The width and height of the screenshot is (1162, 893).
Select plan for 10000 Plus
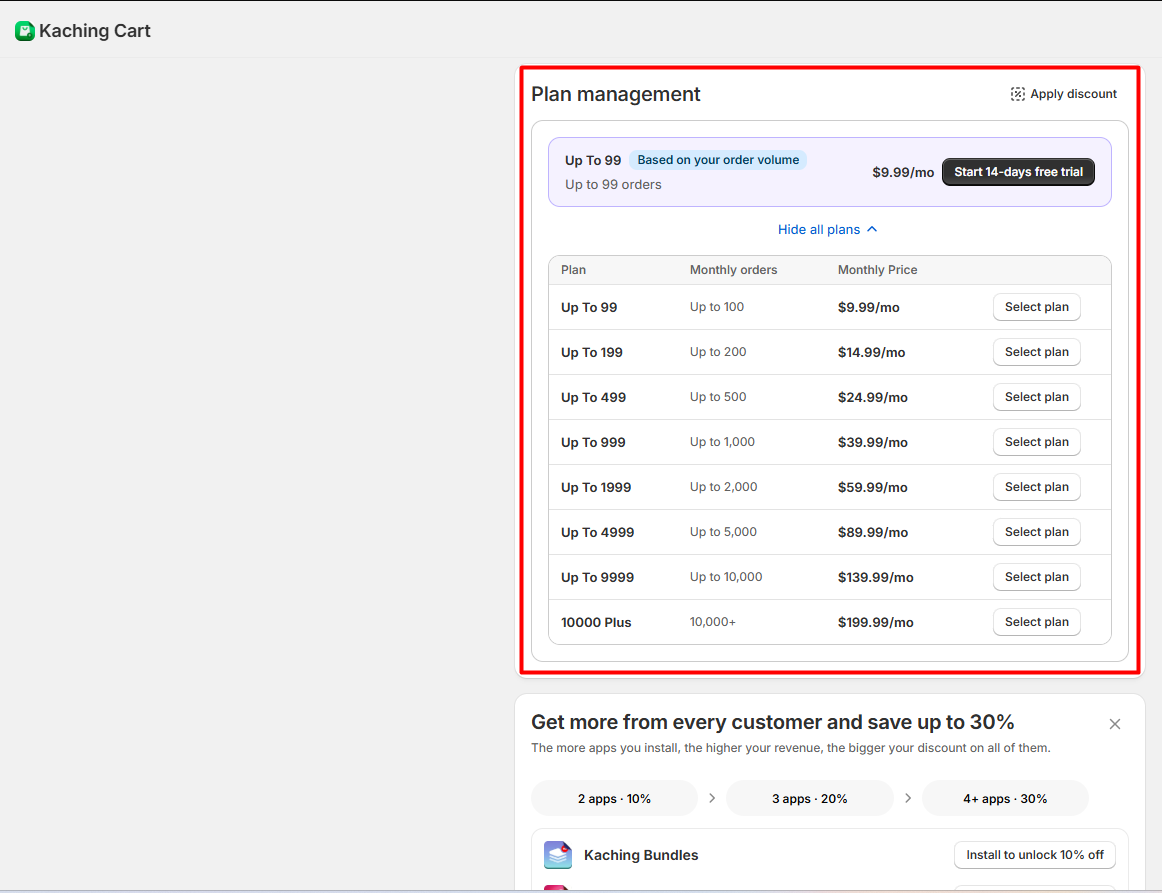(x=1036, y=622)
